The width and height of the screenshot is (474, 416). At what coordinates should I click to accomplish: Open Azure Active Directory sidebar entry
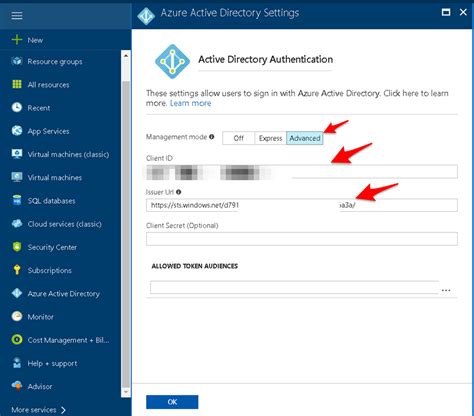click(64, 294)
